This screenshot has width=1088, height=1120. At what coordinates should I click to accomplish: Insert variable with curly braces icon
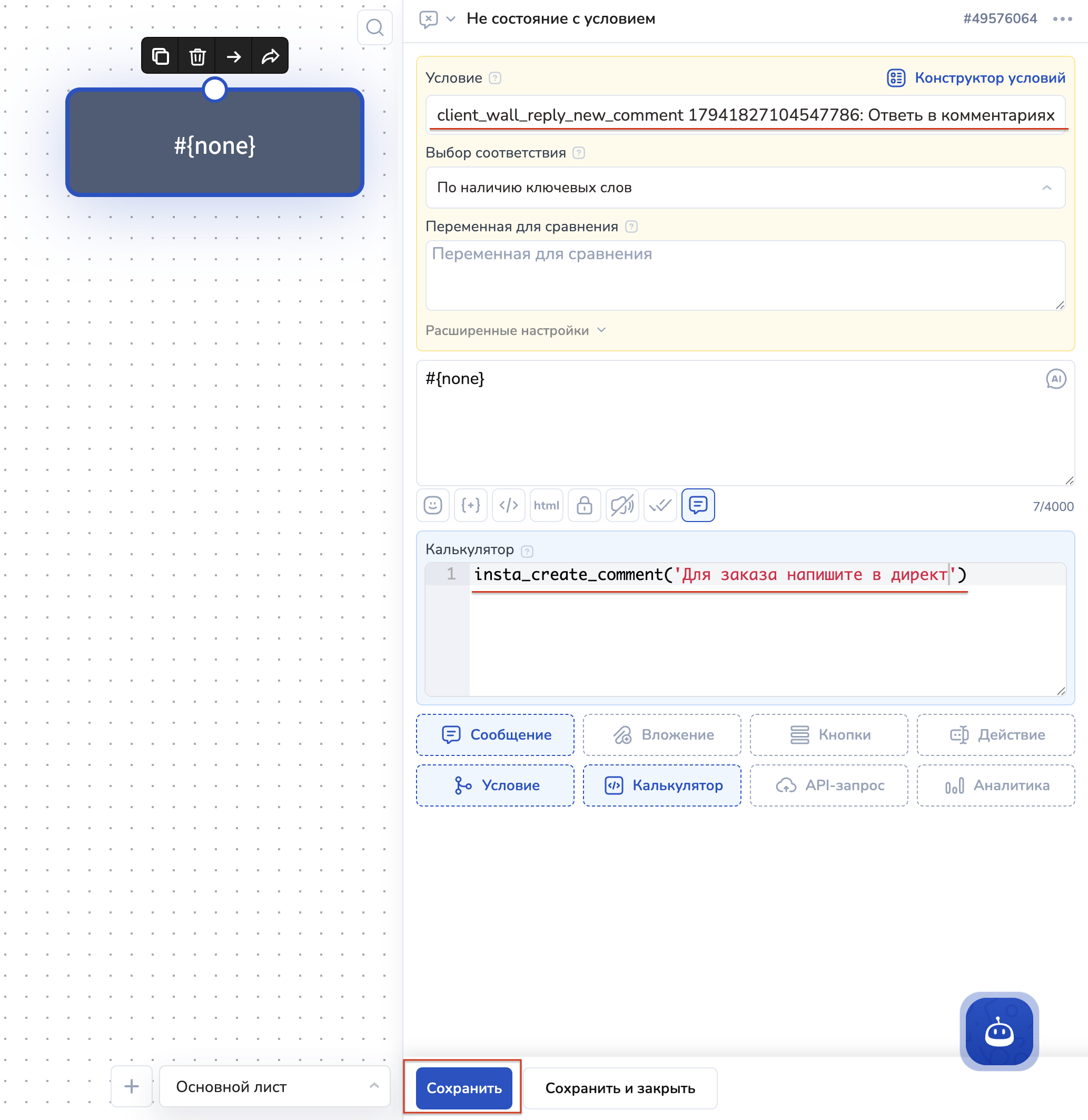pos(470,505)
